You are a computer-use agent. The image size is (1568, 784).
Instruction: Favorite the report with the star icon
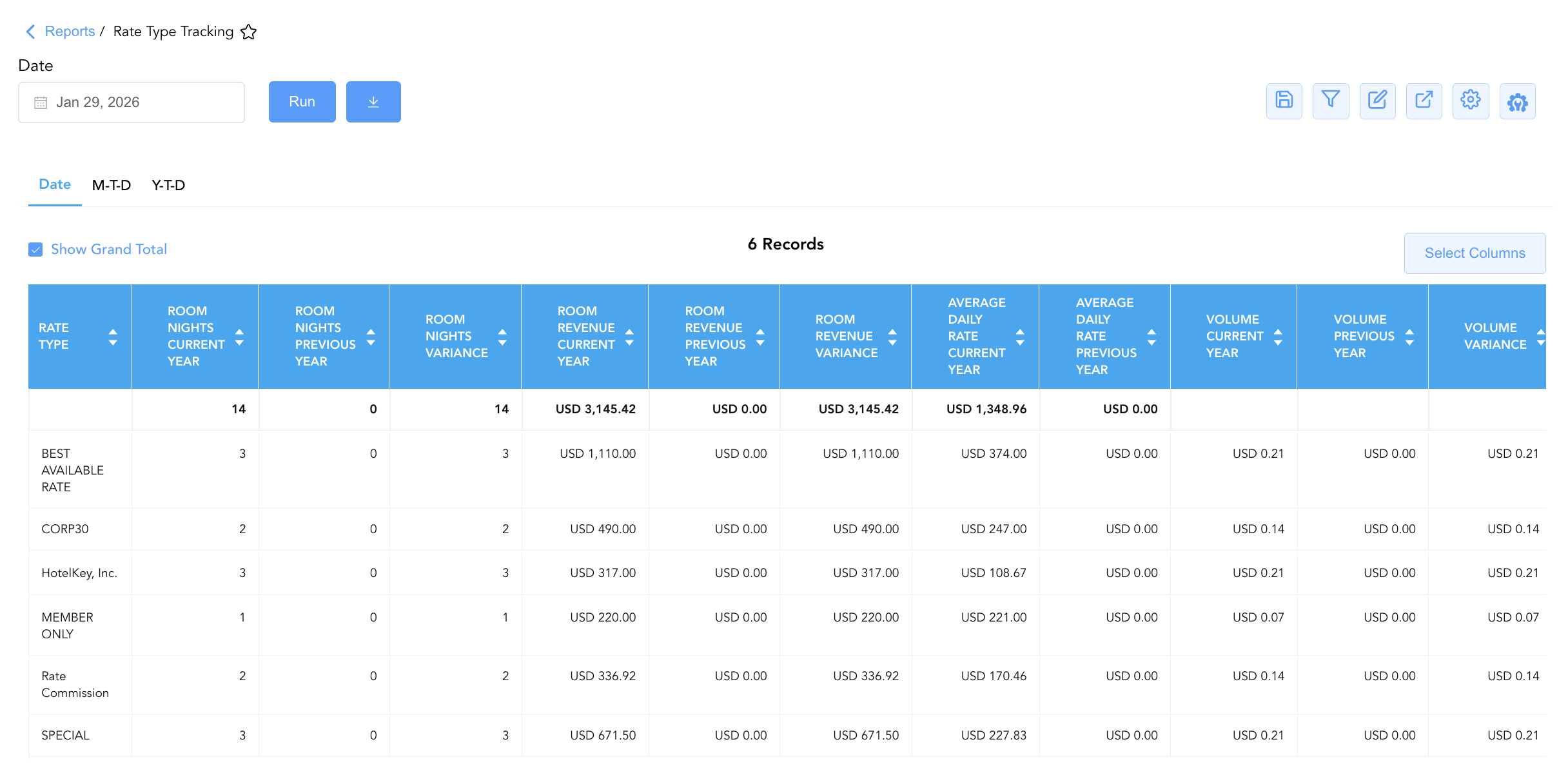click(x=249, y=32)
